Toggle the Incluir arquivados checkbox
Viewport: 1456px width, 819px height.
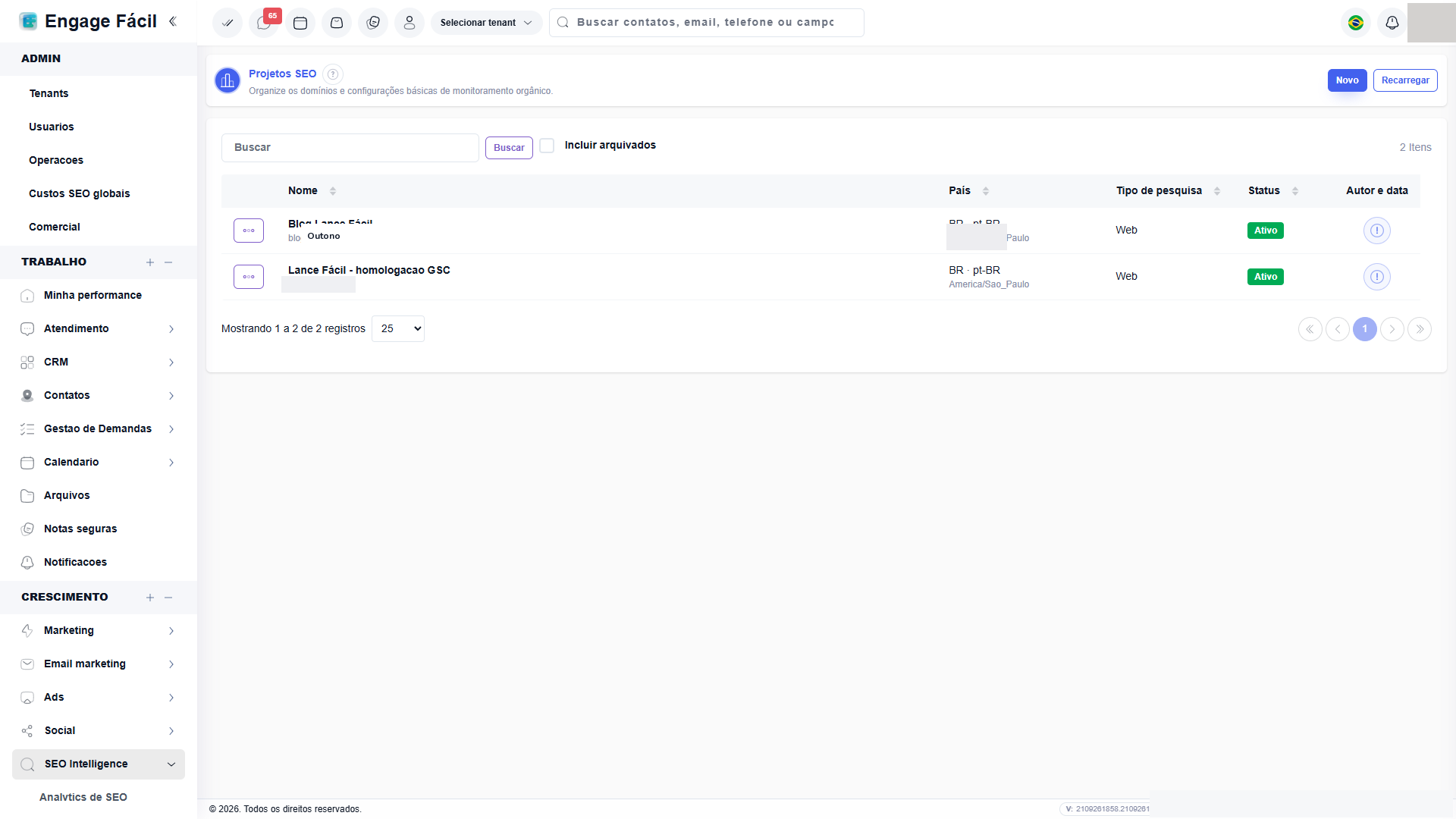click(x=547, y=146)
